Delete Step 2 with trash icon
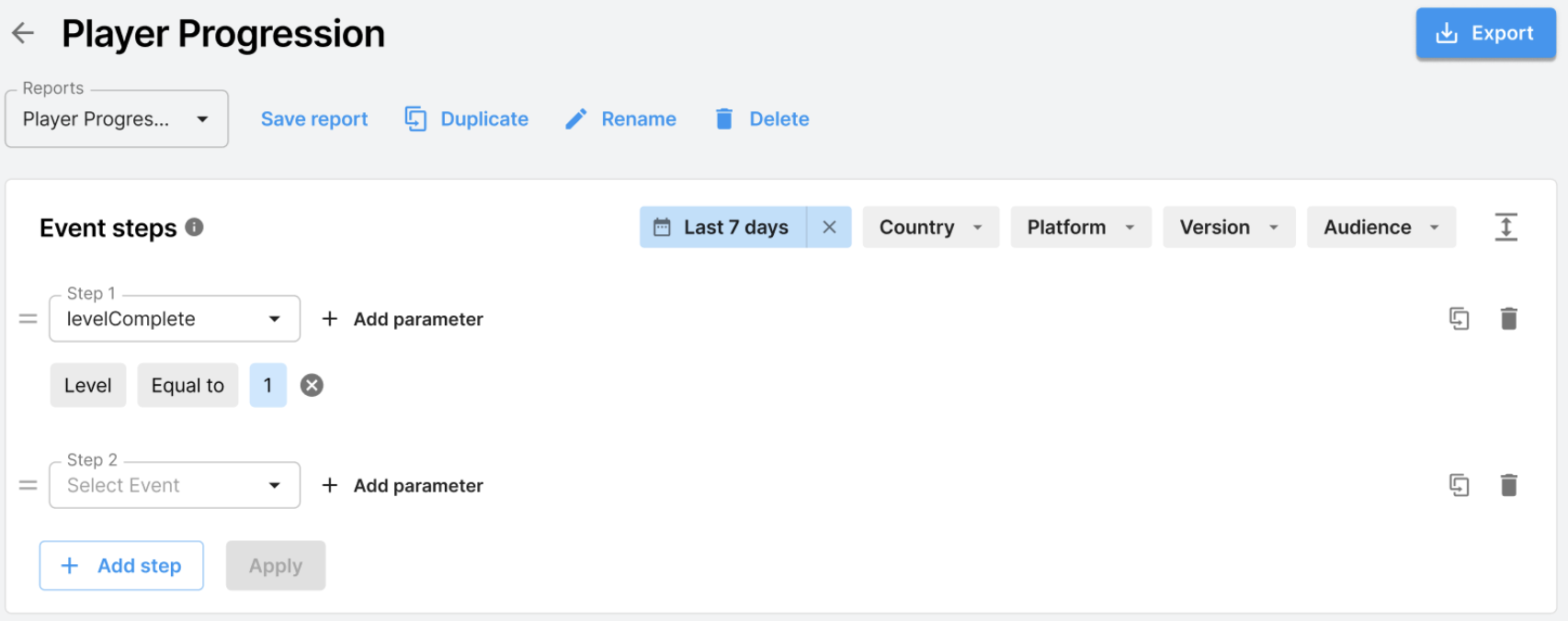The width and height of the screenshot is (1568, 621). click(x=1508, y=485)
